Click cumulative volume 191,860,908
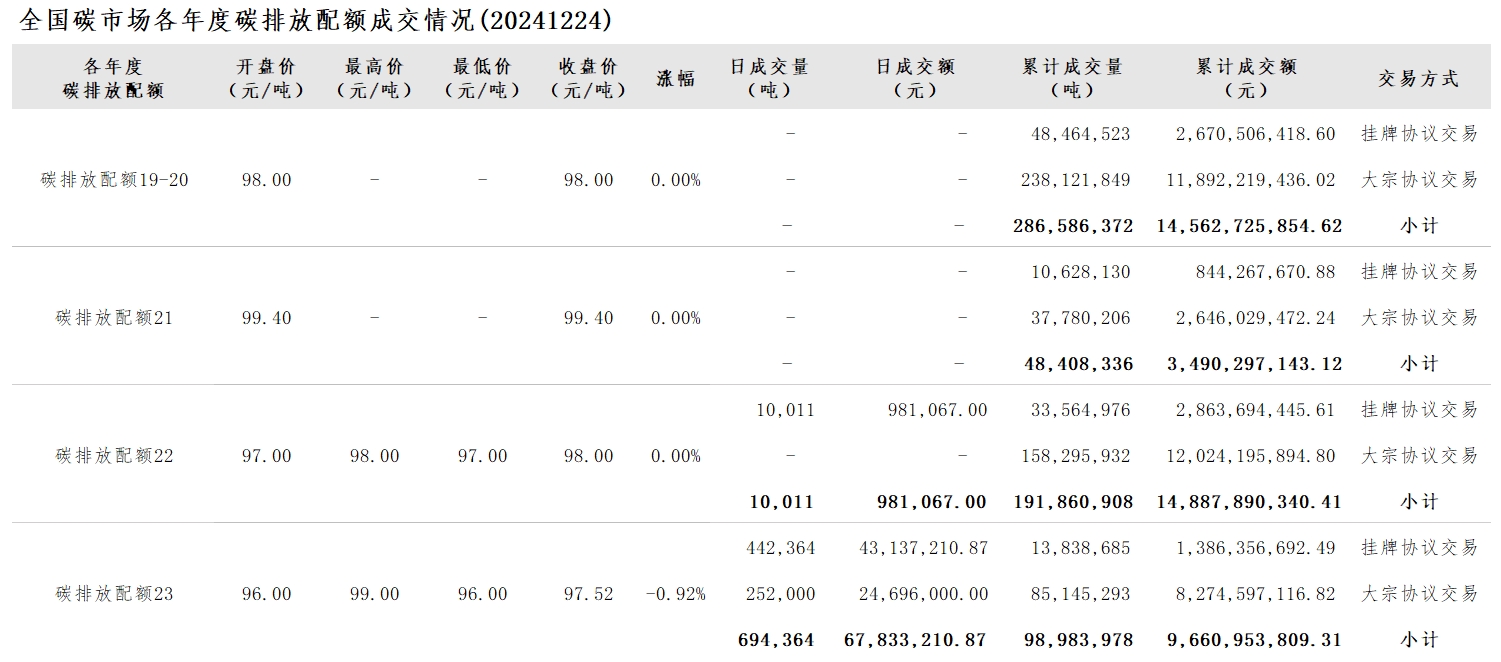The width and height of the screenshot is (1501, 662). (1073, 502)
